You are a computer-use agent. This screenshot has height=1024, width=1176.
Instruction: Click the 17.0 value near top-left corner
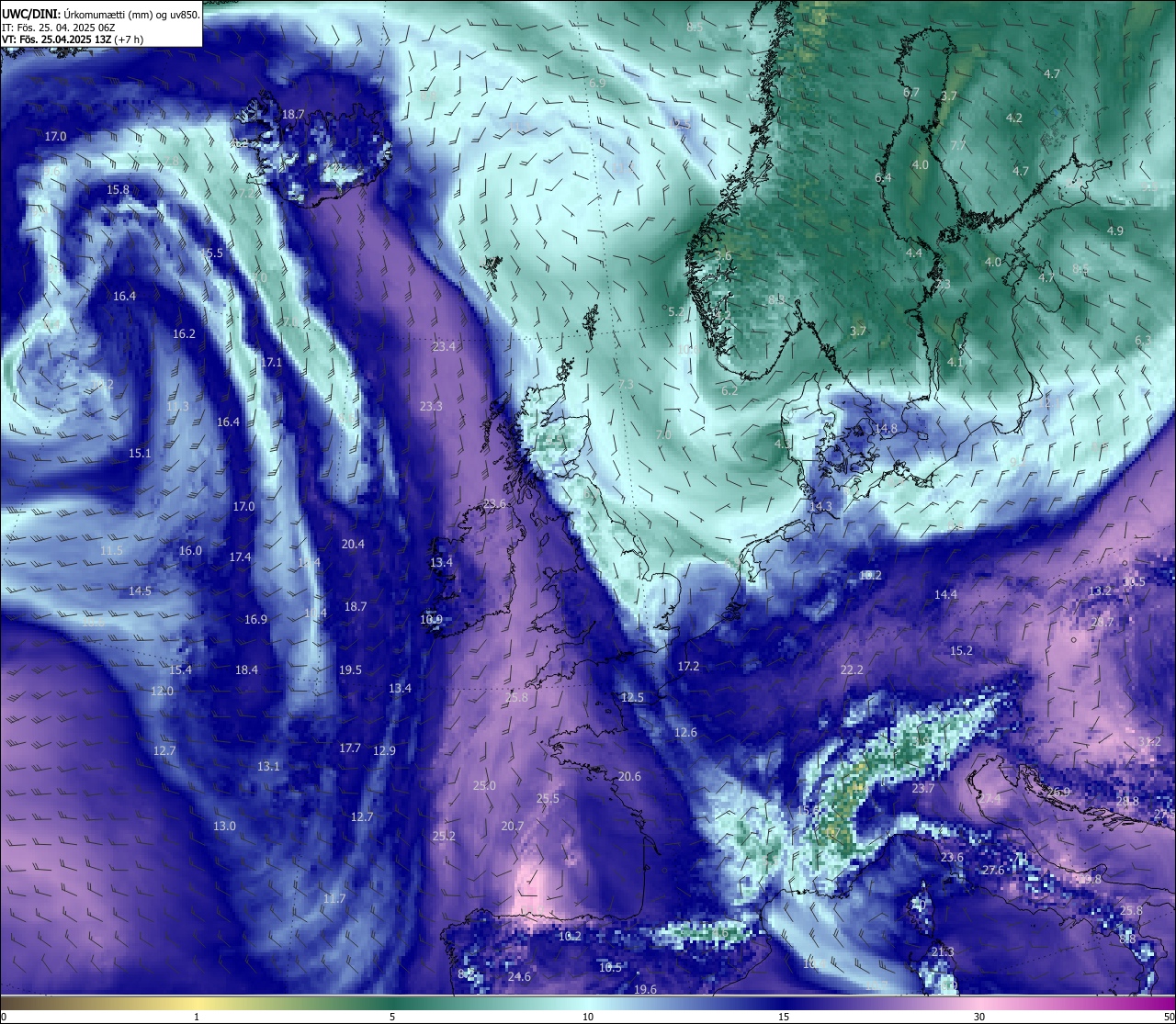click(55, 136)
